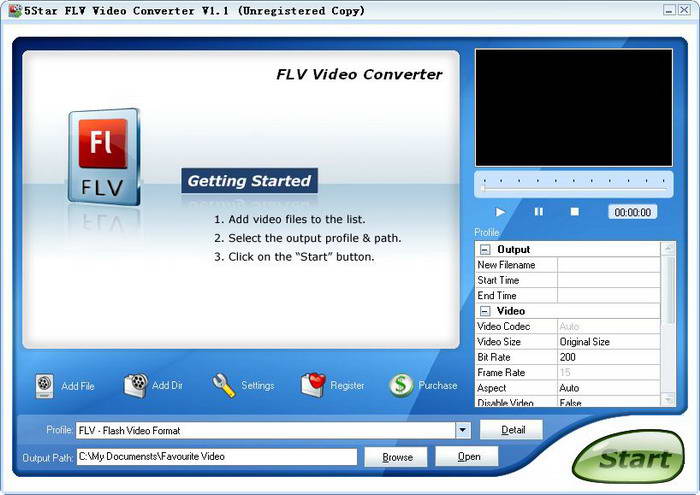The image size is (700, 495).
Task: Click the Open output folder button
Action: click(467, 457)
